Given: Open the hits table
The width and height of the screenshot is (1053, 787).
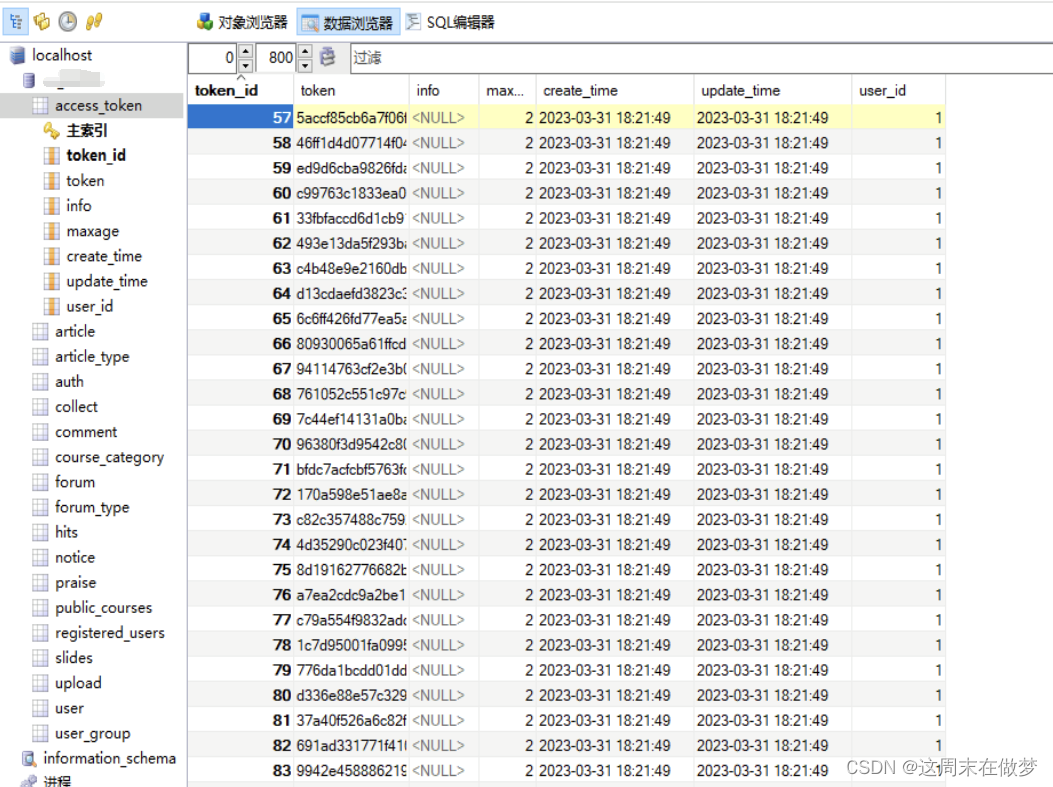Looking at the screenshot, I should coord(66,532).
